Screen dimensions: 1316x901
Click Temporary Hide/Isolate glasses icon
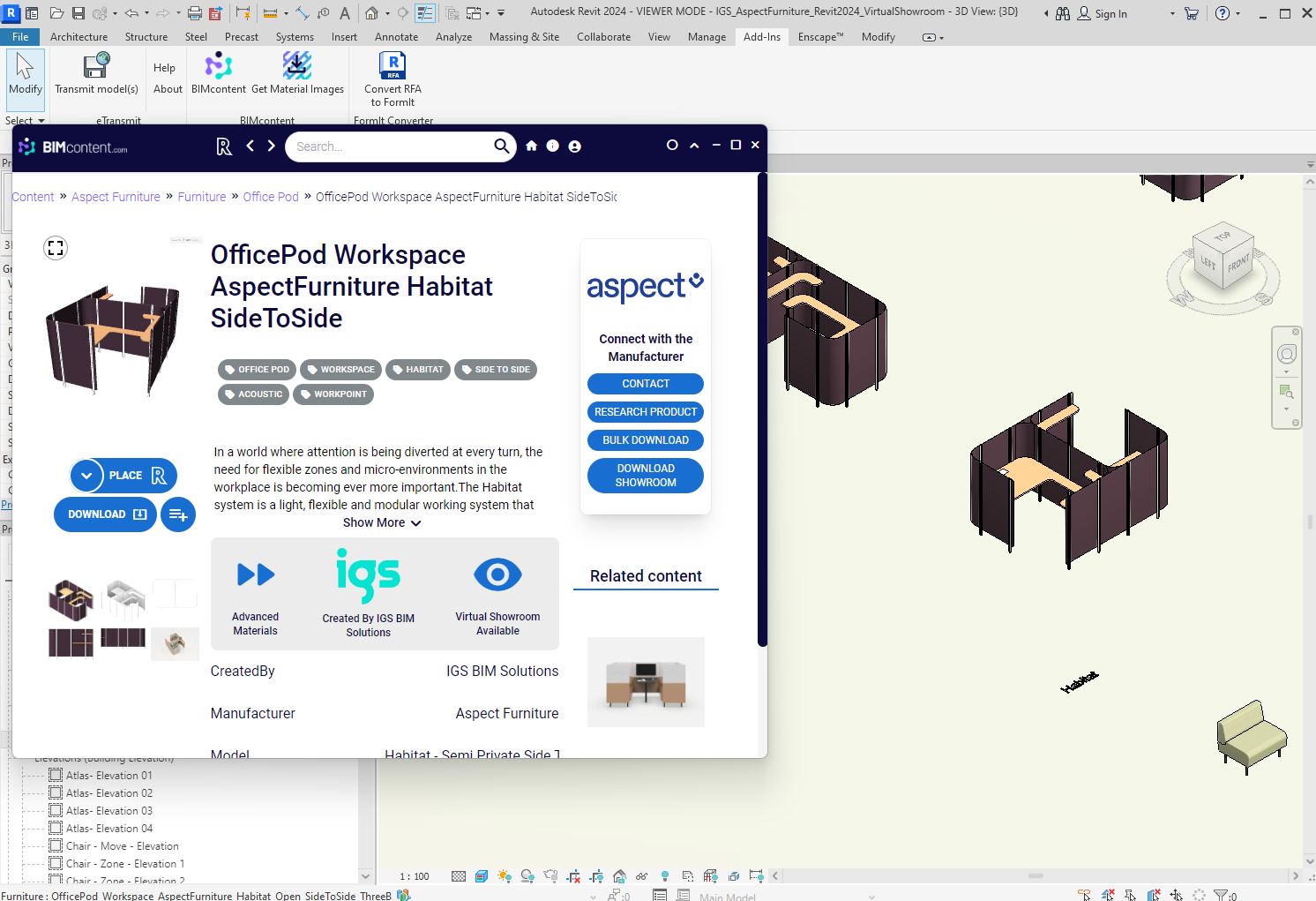pyautogui.click(x=641, y=876)
